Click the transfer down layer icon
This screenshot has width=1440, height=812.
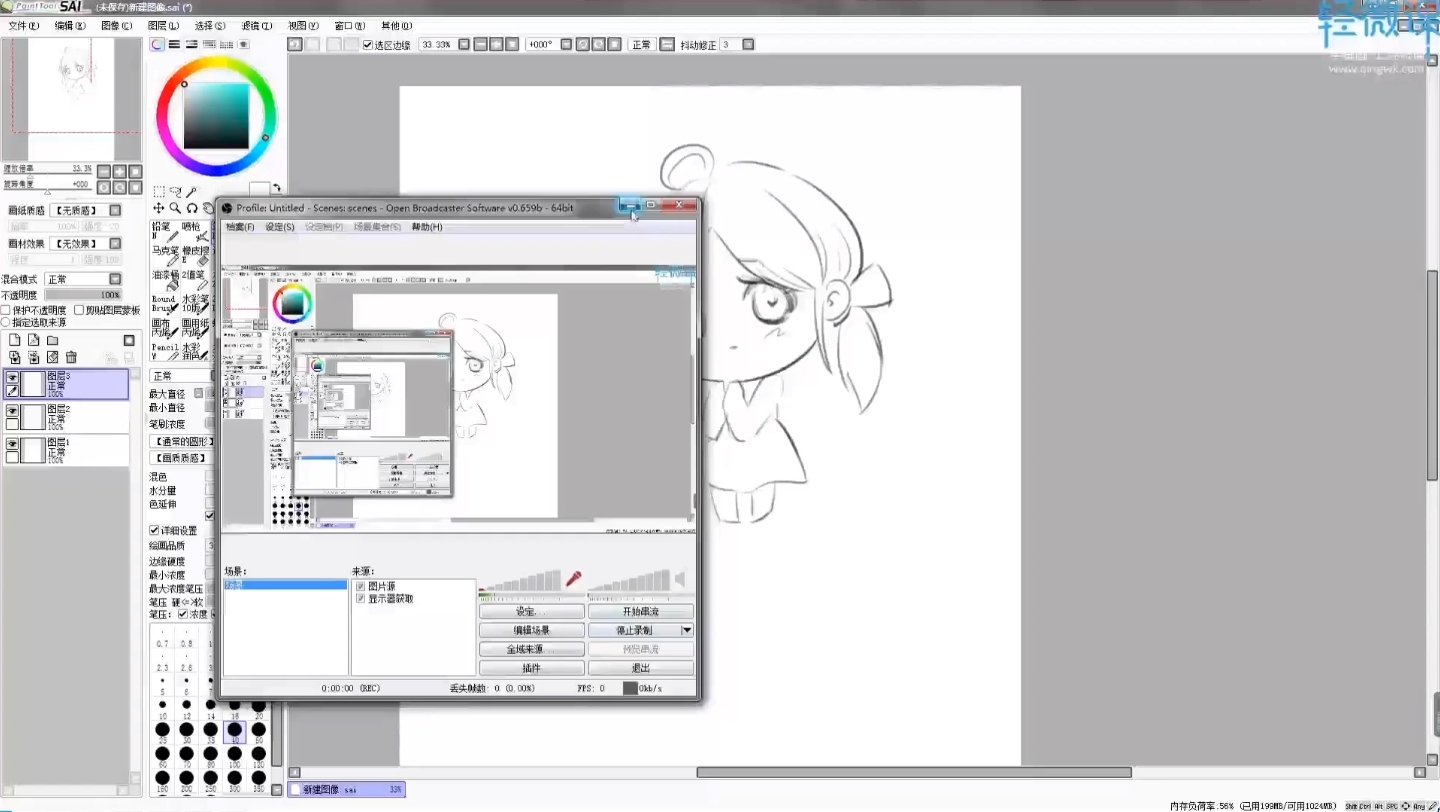coord(15,357)
